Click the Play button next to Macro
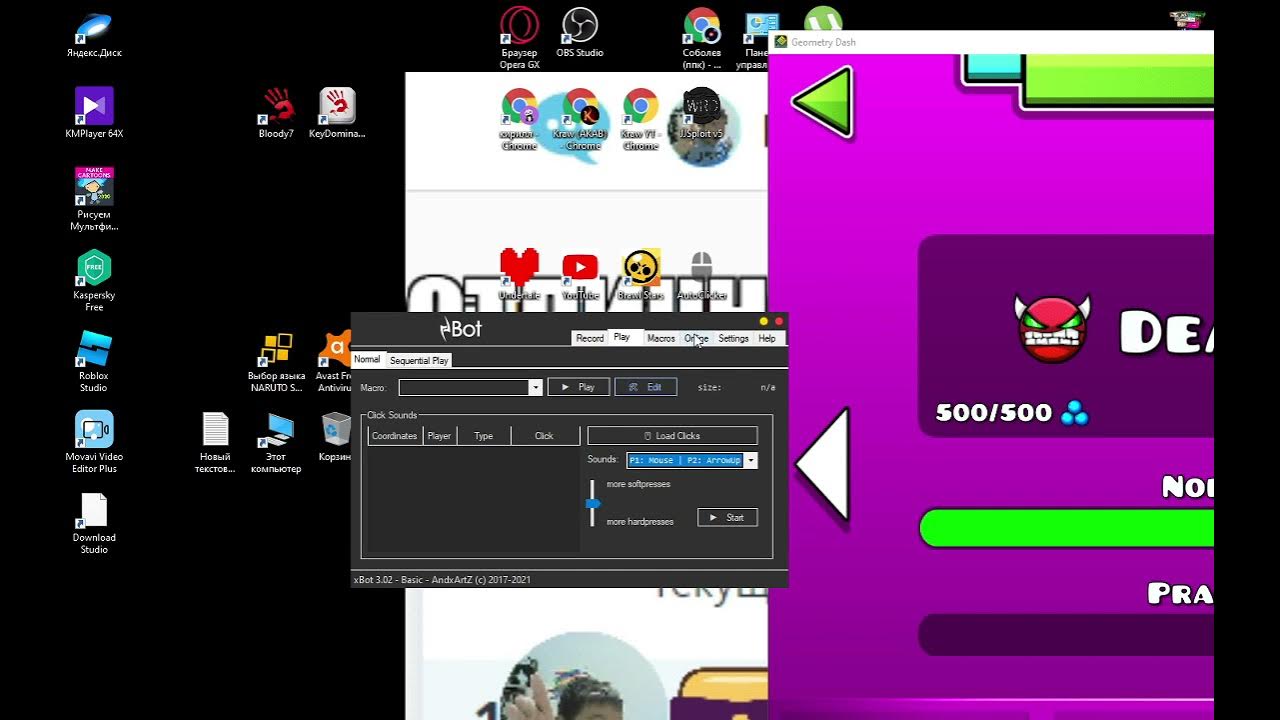Image resolution: width=1280 pixels, height=720 pixels. coord(579,387)
